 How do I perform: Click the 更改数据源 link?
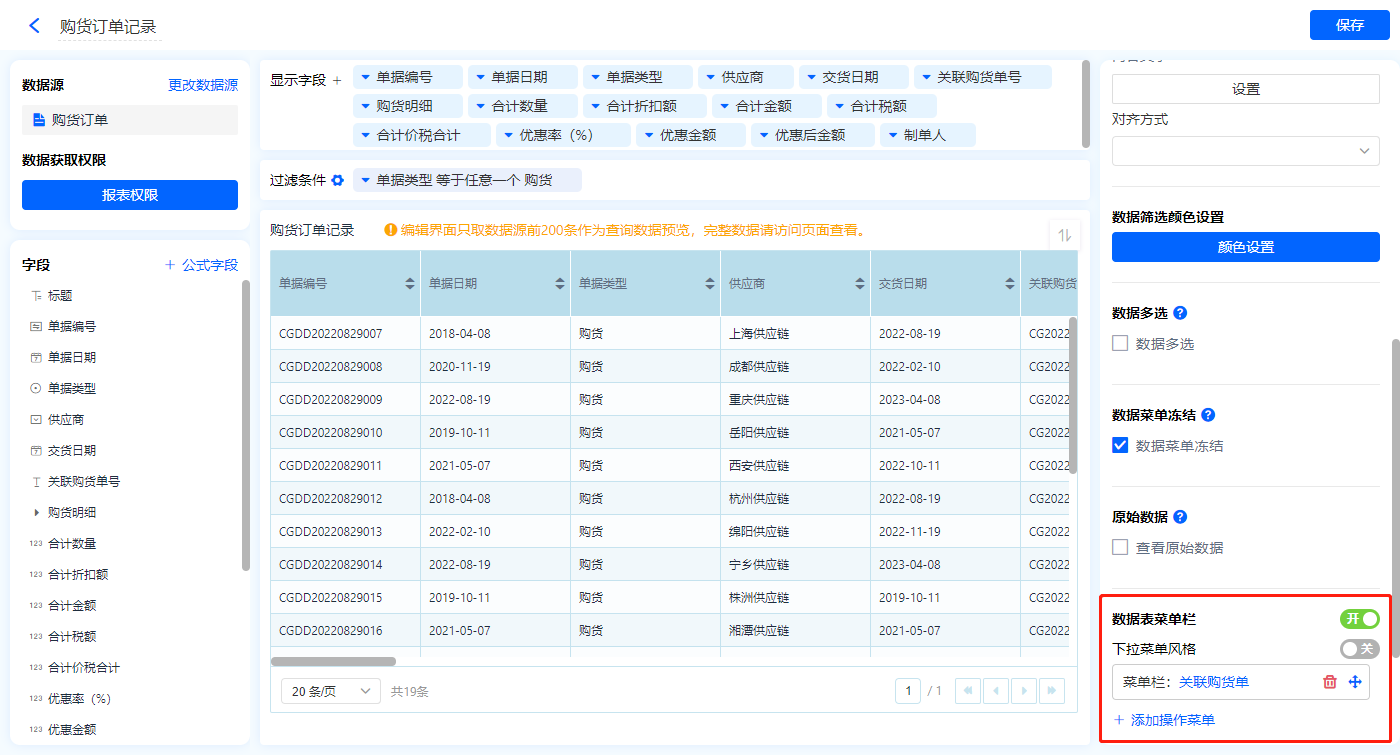[x=203, y=86]
